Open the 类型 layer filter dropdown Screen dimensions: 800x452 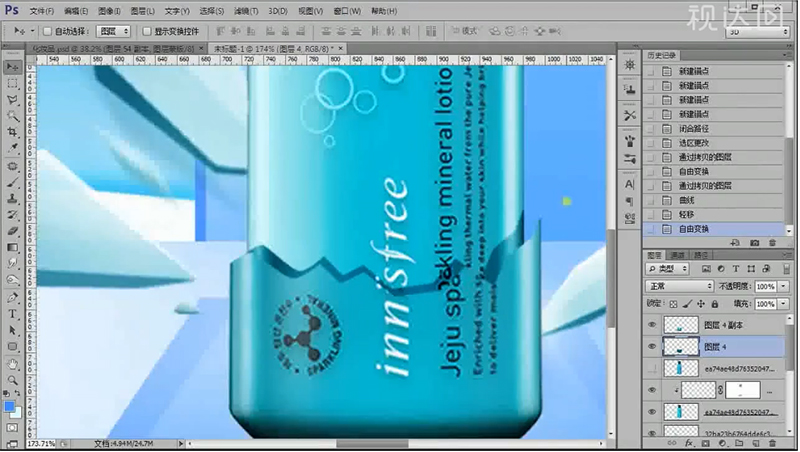tap(666, 269)
